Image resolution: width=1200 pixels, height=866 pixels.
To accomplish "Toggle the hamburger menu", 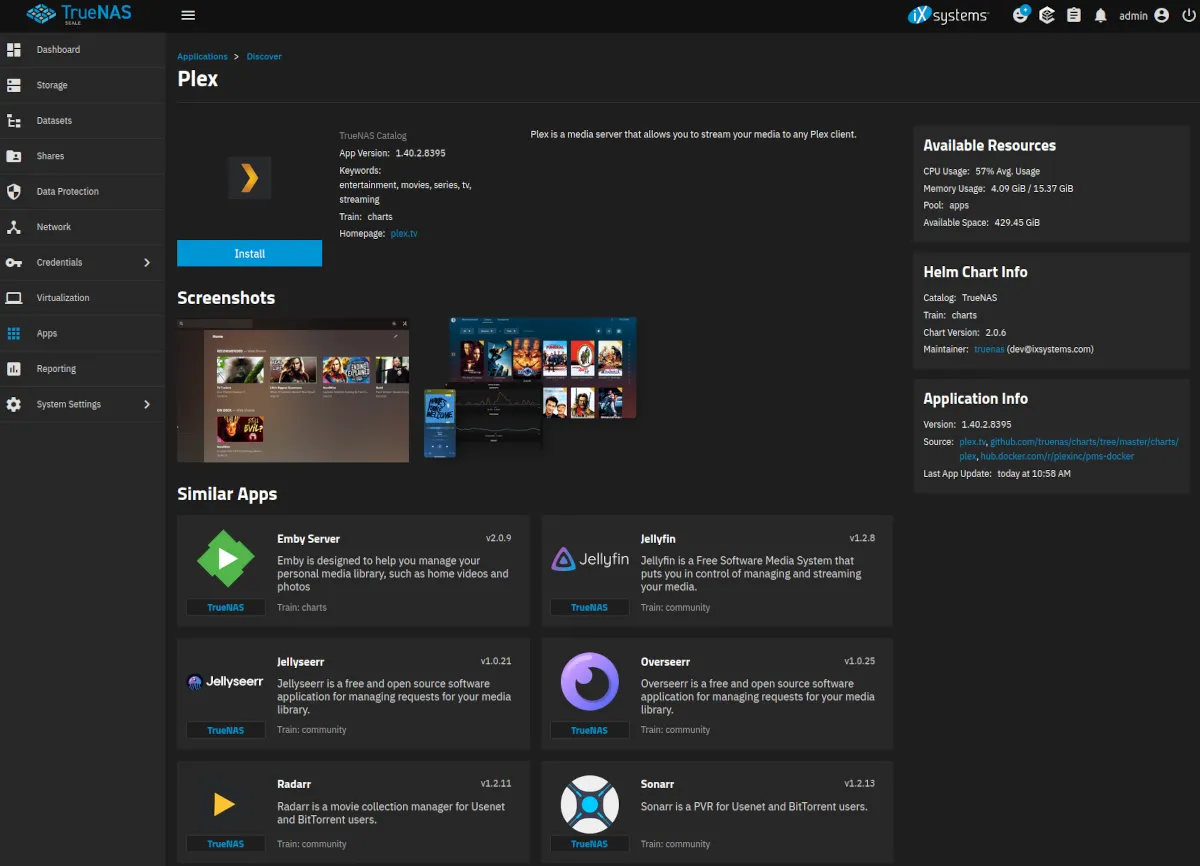I will coord(188,15).
